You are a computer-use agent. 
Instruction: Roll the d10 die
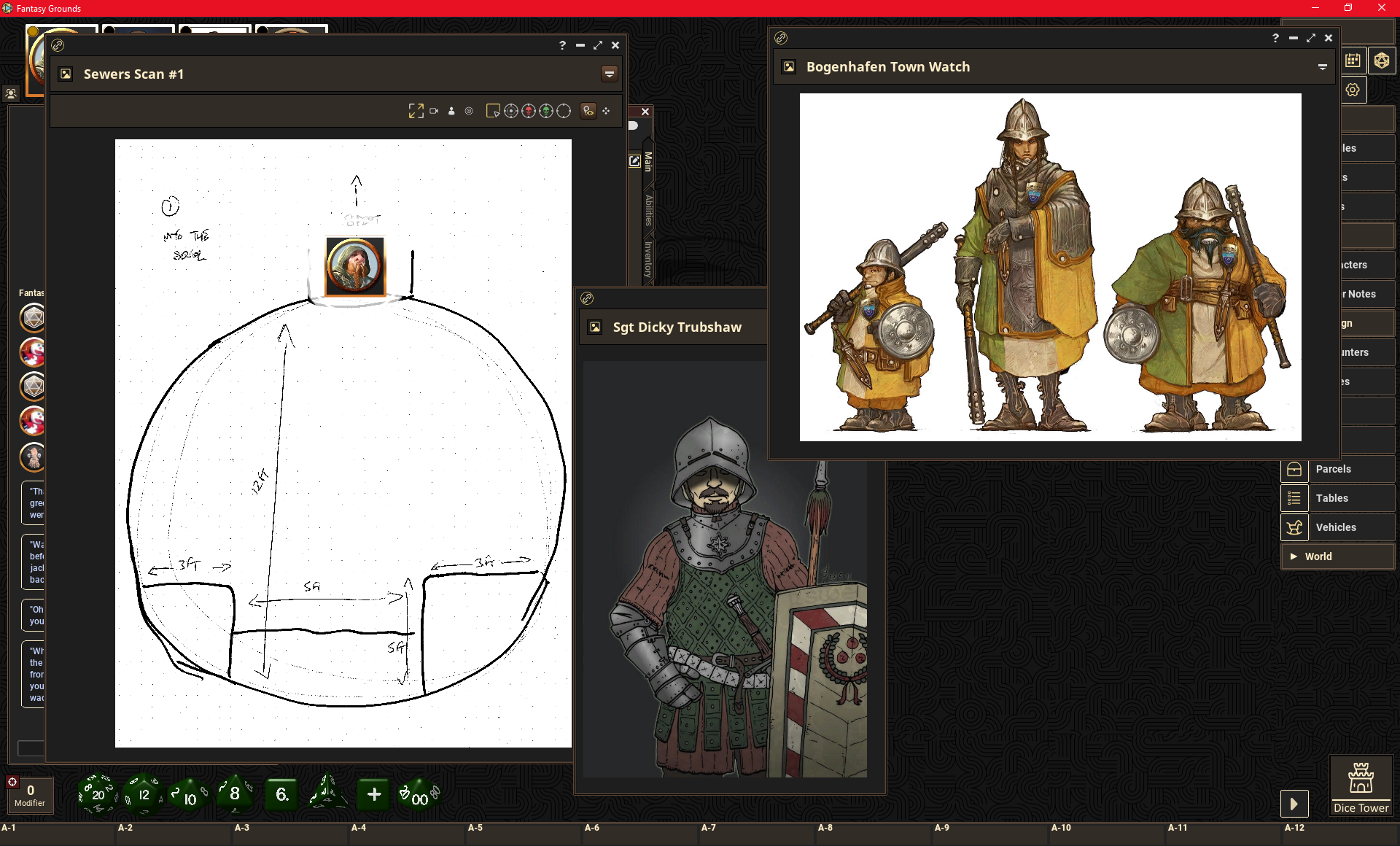click(x=189, y=796)
